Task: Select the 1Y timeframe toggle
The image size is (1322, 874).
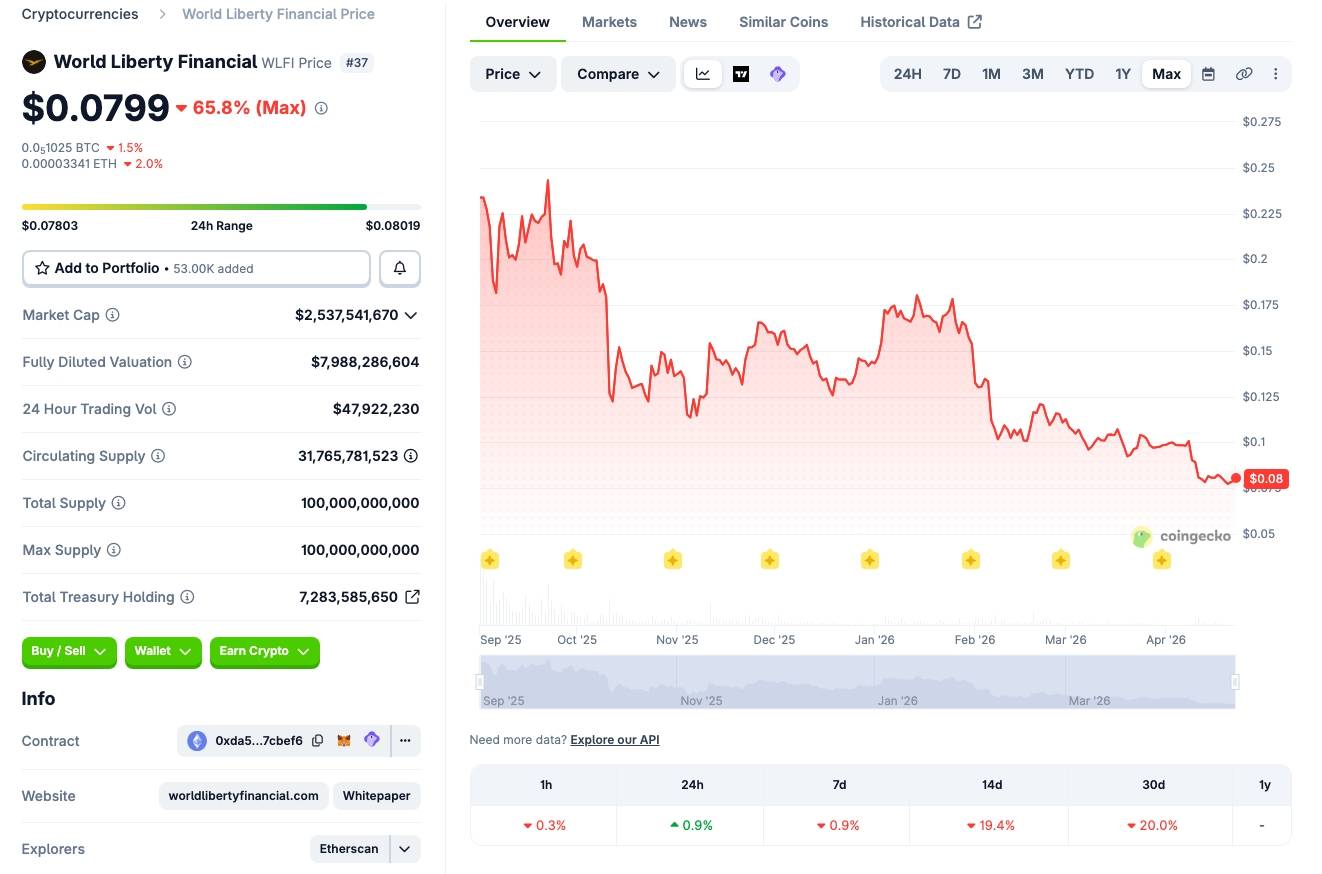Action: [x=1123, y=73]
